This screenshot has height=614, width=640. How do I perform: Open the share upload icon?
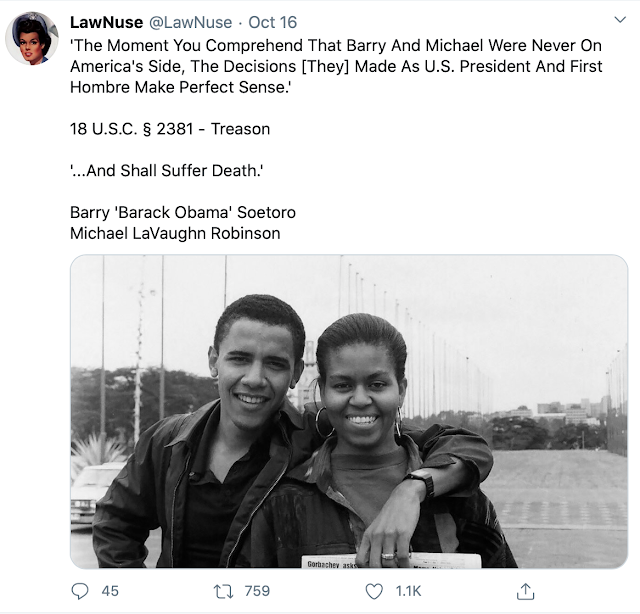click(525, 591)
